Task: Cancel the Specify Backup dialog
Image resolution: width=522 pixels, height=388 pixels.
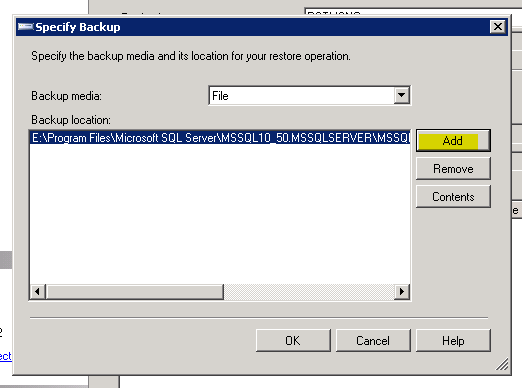Action: click(373, 340)
